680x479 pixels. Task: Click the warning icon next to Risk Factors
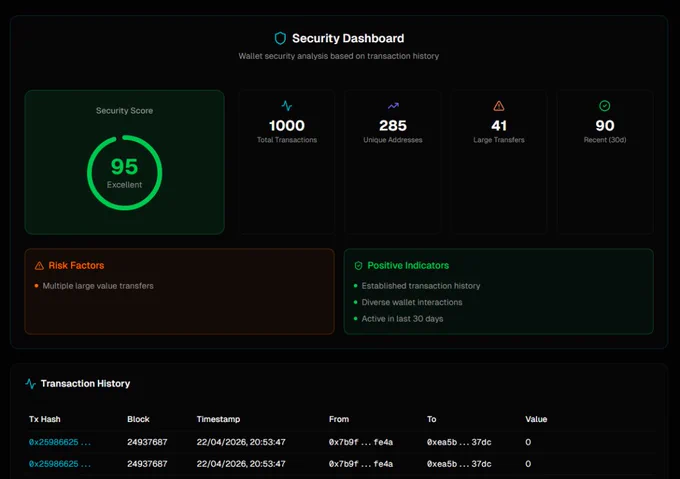39,266
